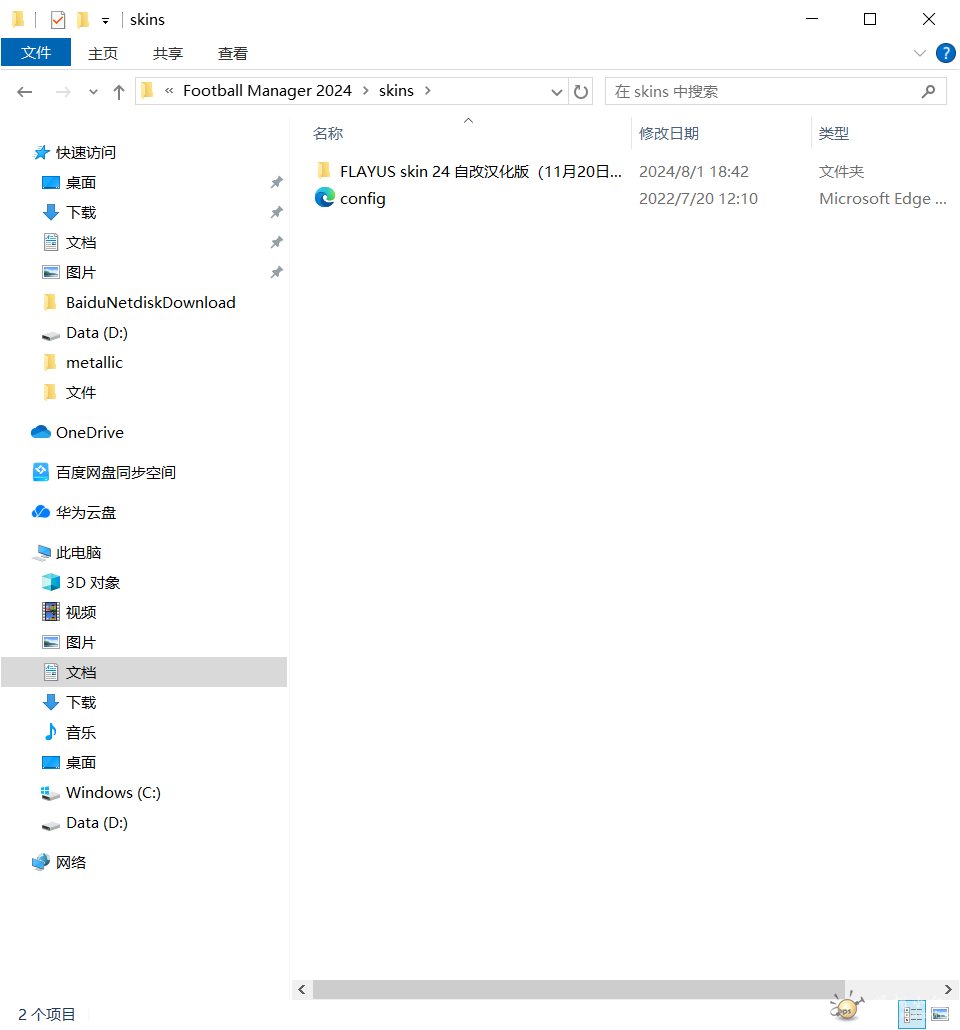Image resolution: width=960 pixels, height=1030 pixels.
Task: Select the config file Edge icon
Action: [x=325, y=197]
